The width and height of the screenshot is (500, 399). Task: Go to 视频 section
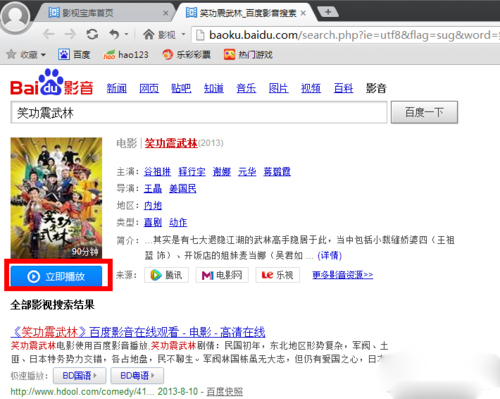(x=311, y=88)
